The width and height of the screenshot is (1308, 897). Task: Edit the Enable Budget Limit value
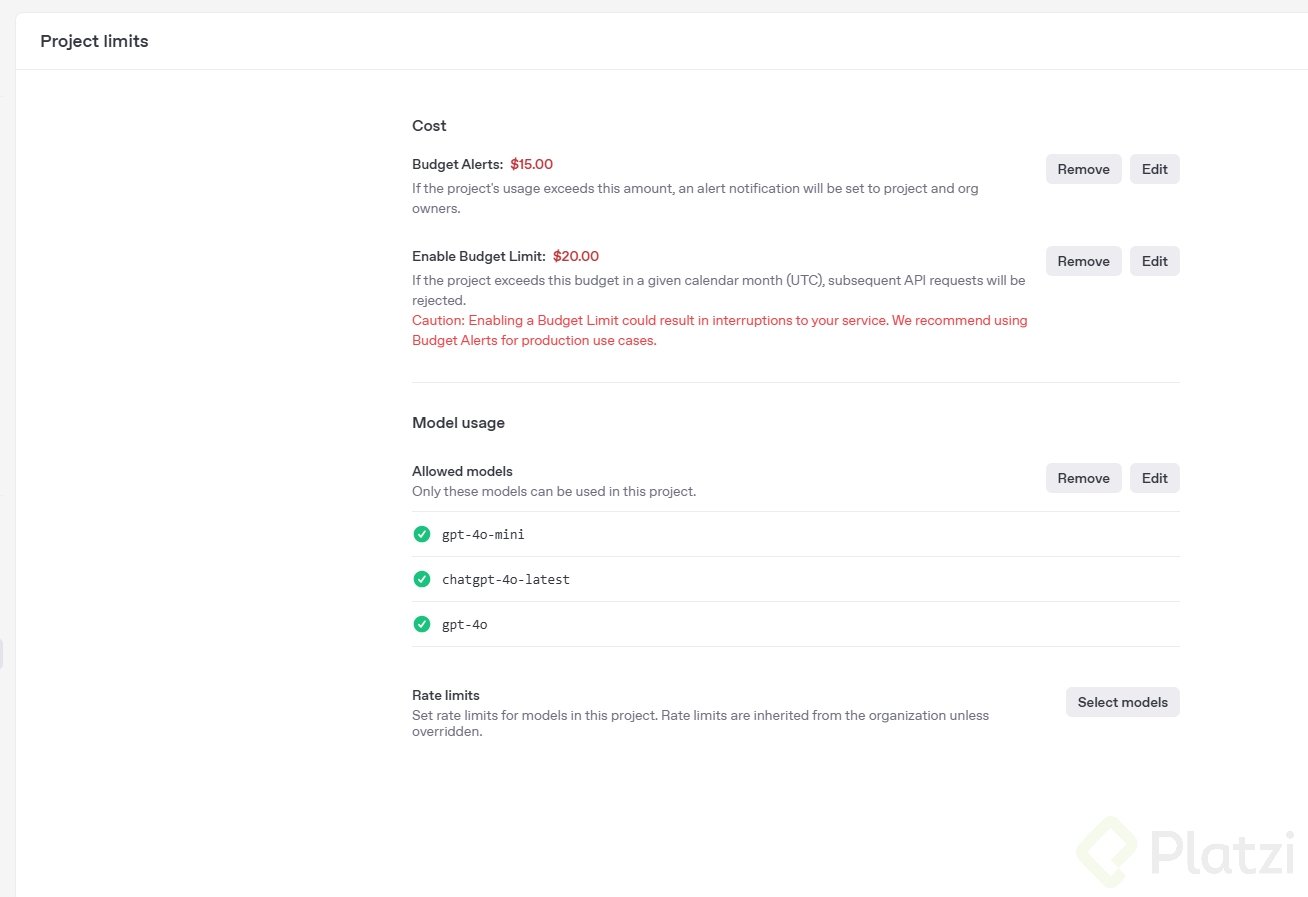click(1154, 261)
